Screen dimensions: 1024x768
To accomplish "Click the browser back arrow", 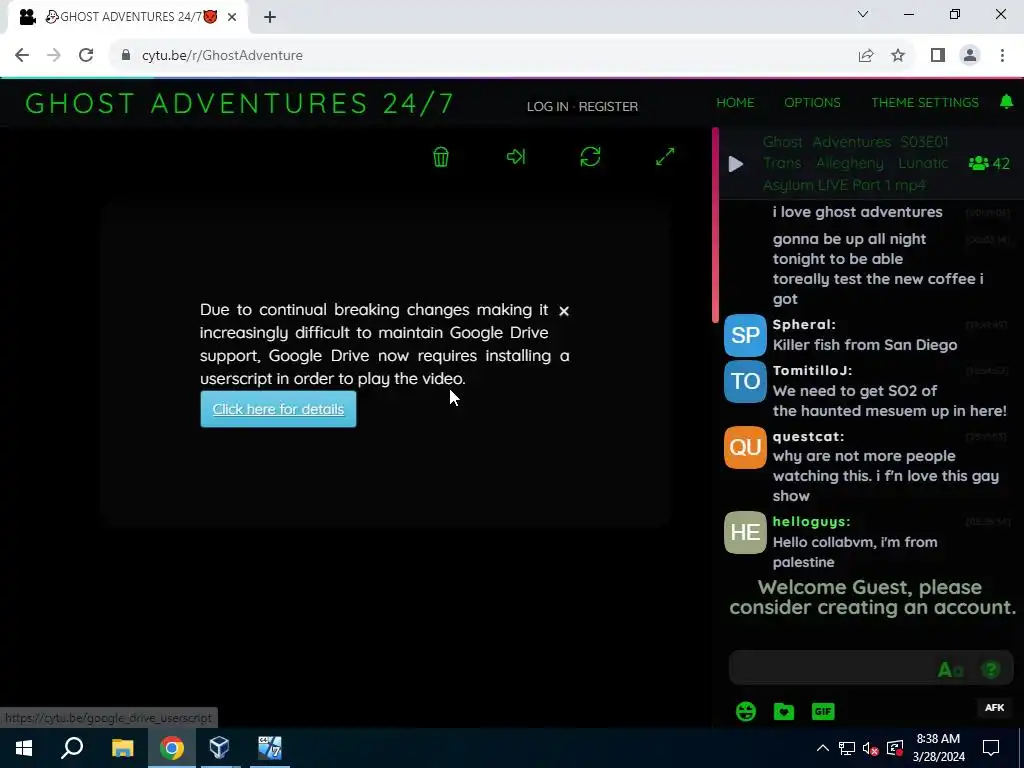I will [22, 56].
